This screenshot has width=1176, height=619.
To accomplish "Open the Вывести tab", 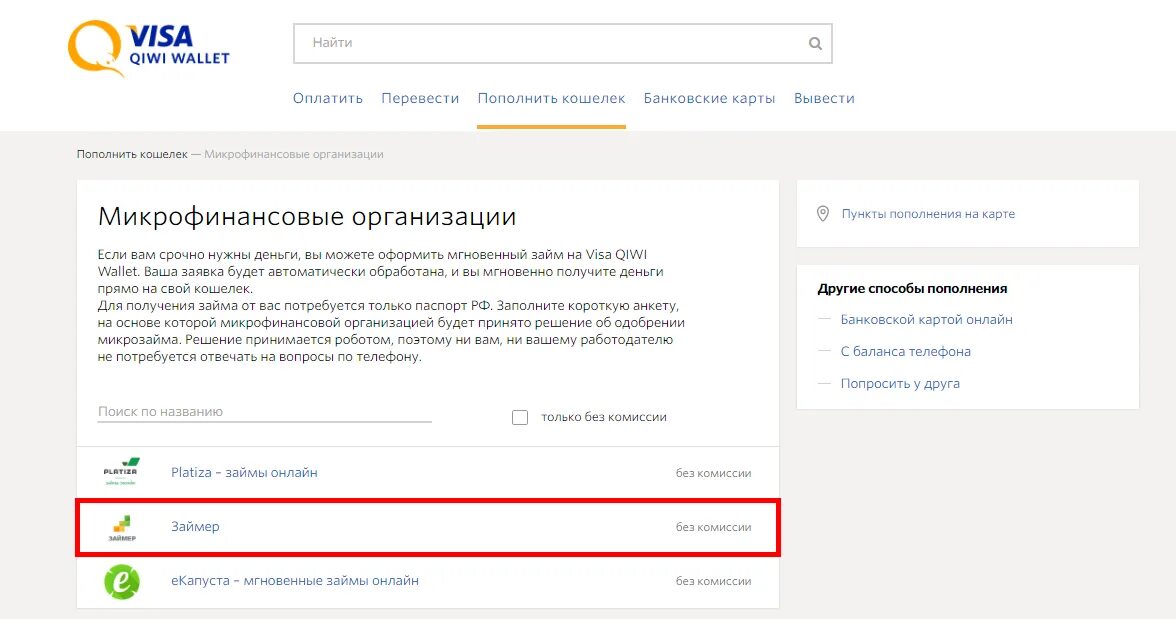I will (x=824, y=98).
